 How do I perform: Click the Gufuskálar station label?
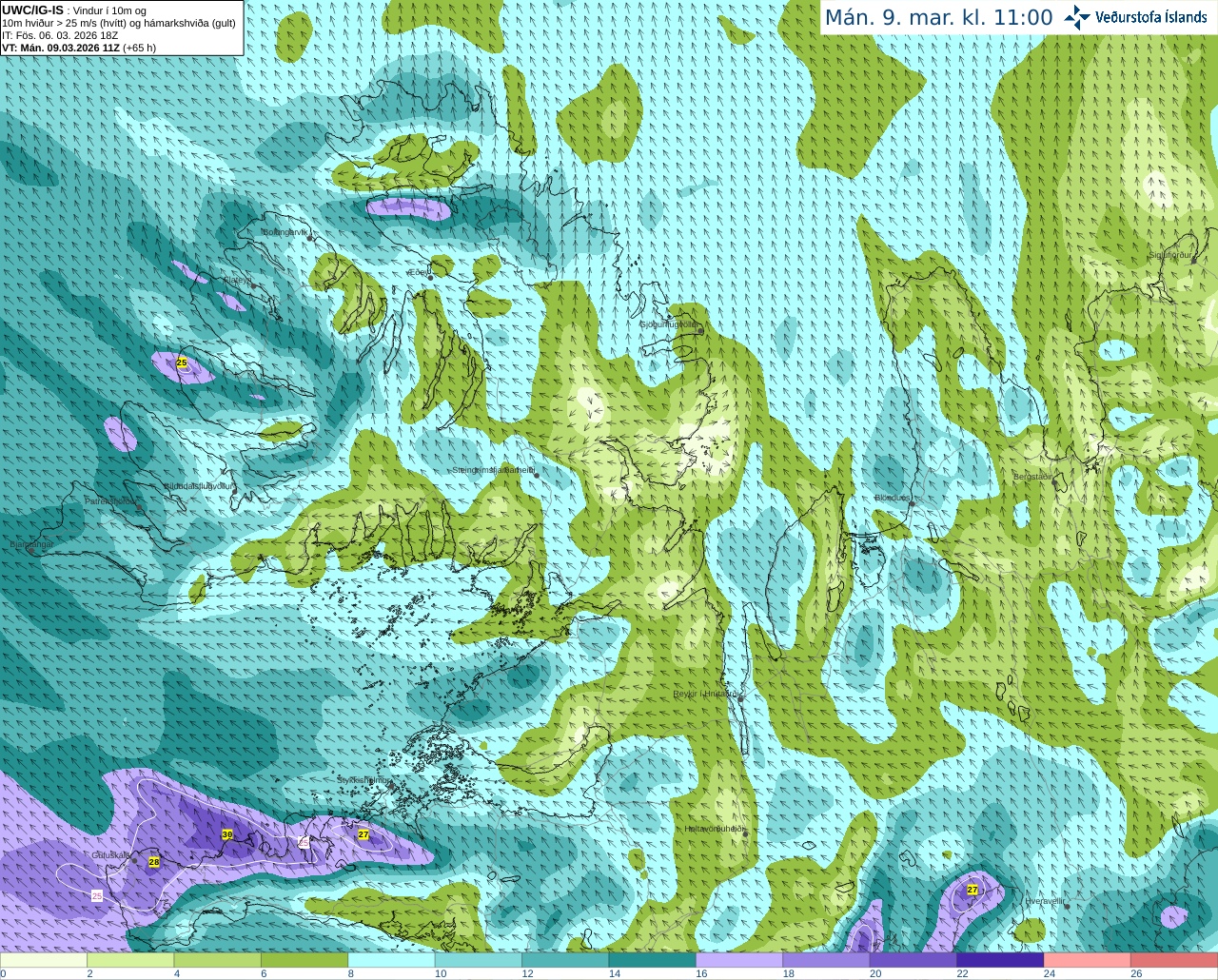[x=110, y=854]
